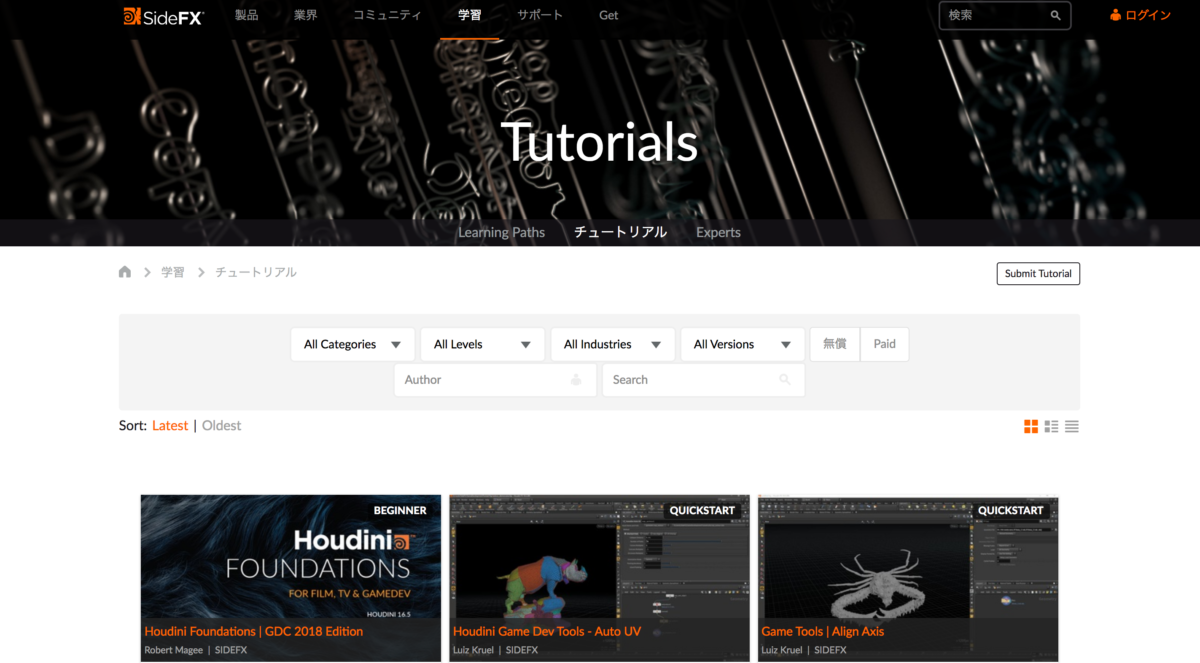Click the SideFX logo

coord(163,15)
